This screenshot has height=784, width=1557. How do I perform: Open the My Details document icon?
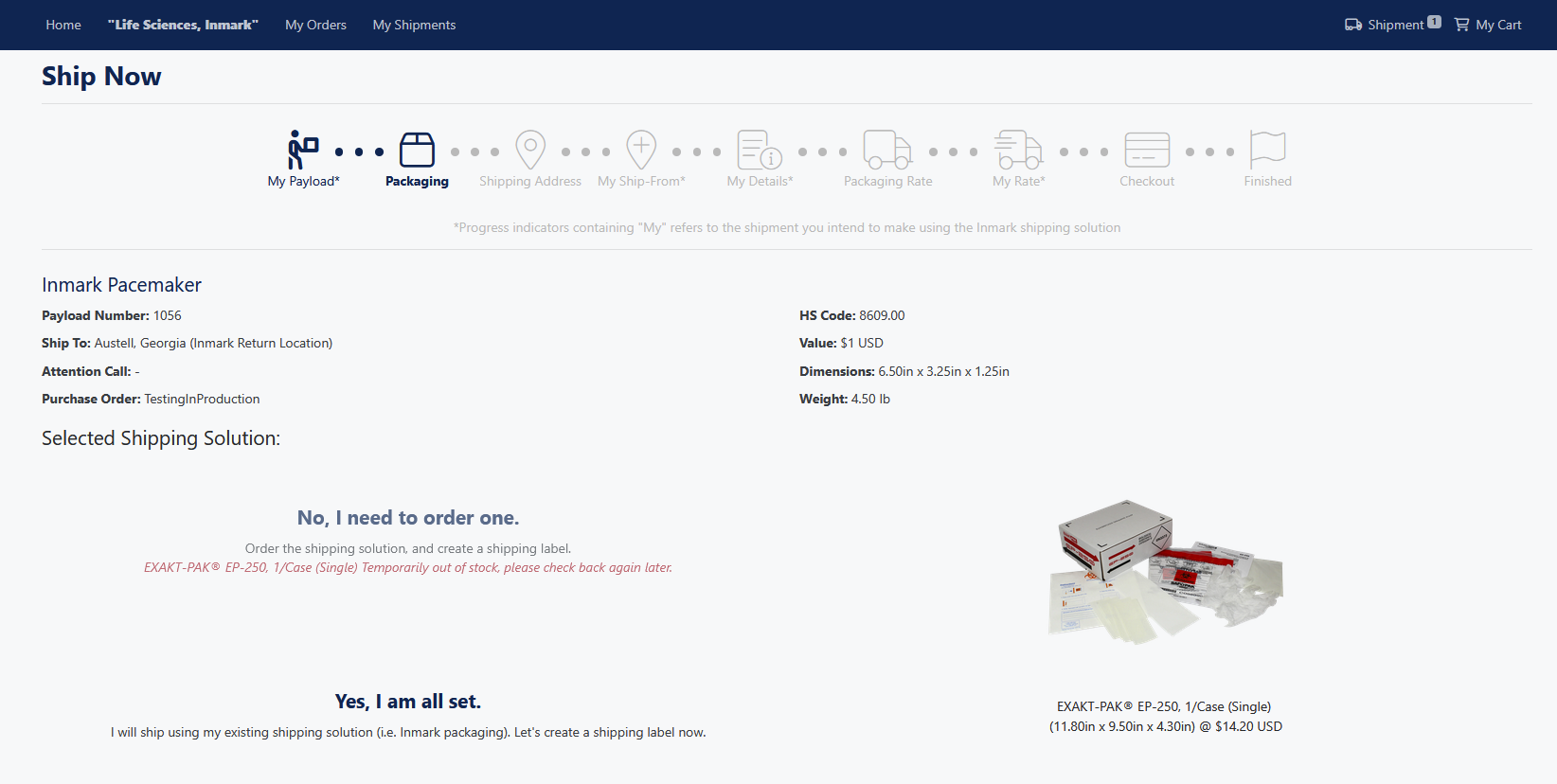point(760,150)
